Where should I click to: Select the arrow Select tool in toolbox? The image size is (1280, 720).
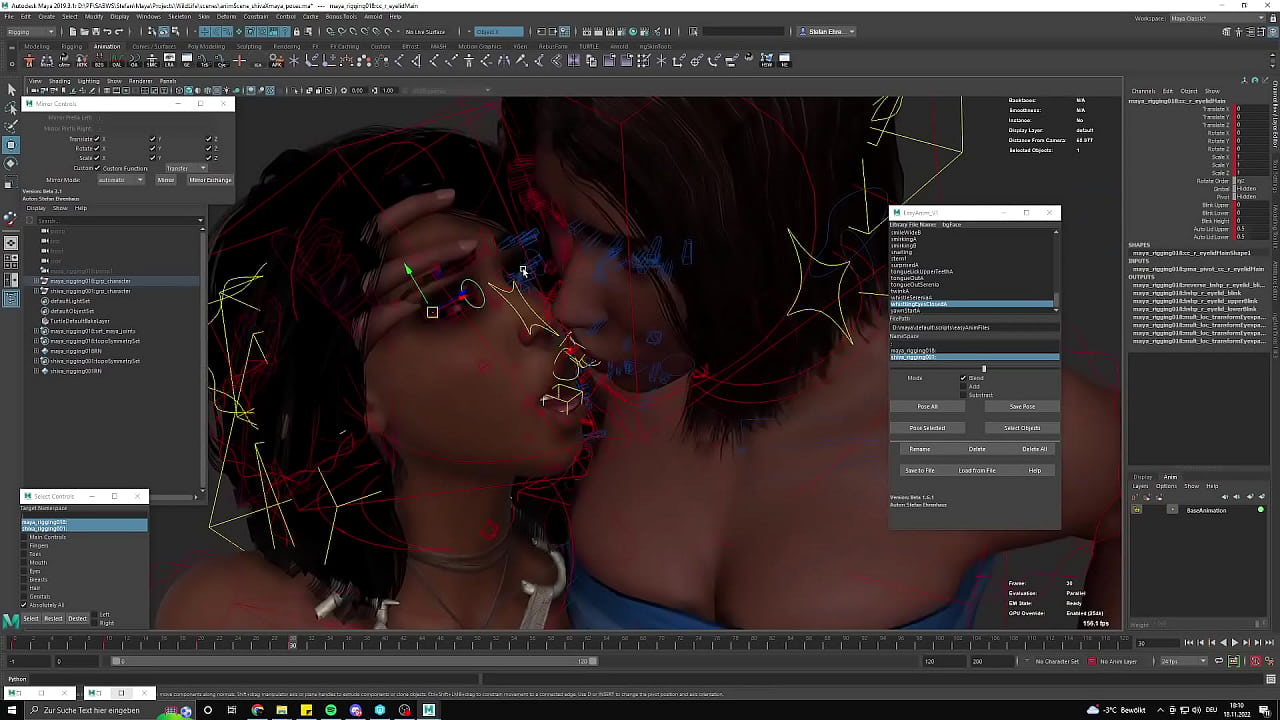(x=11, y=90)
